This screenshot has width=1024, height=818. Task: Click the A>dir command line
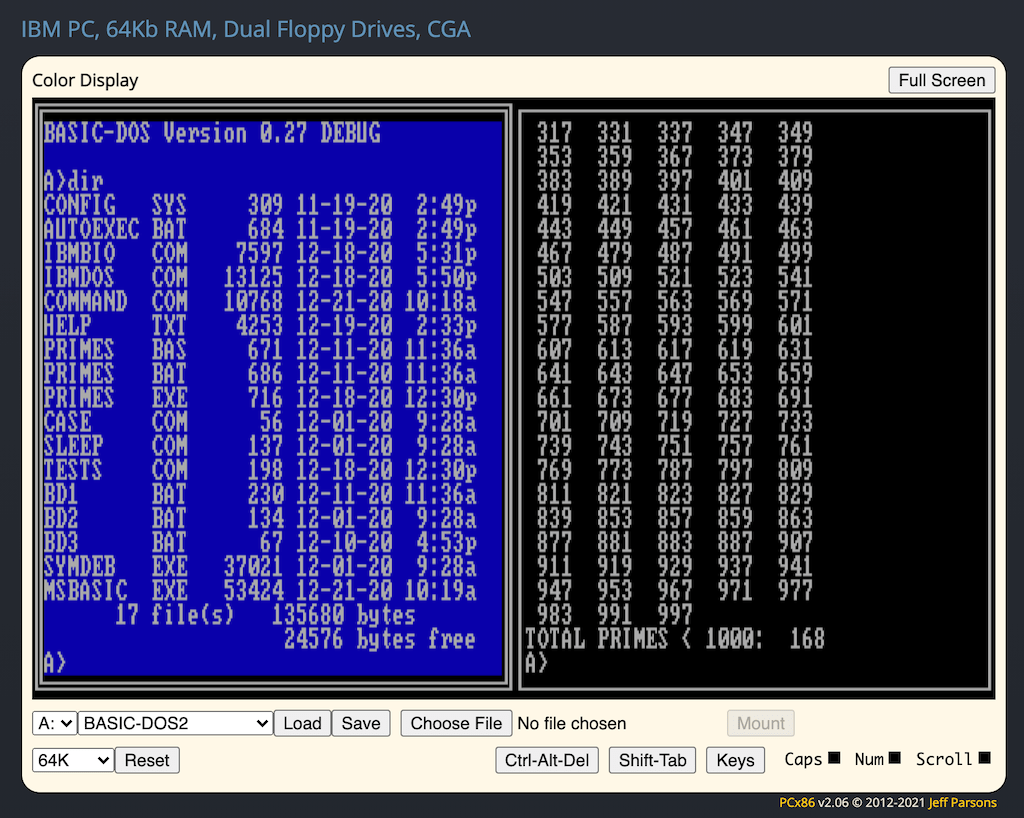point(73,181)
